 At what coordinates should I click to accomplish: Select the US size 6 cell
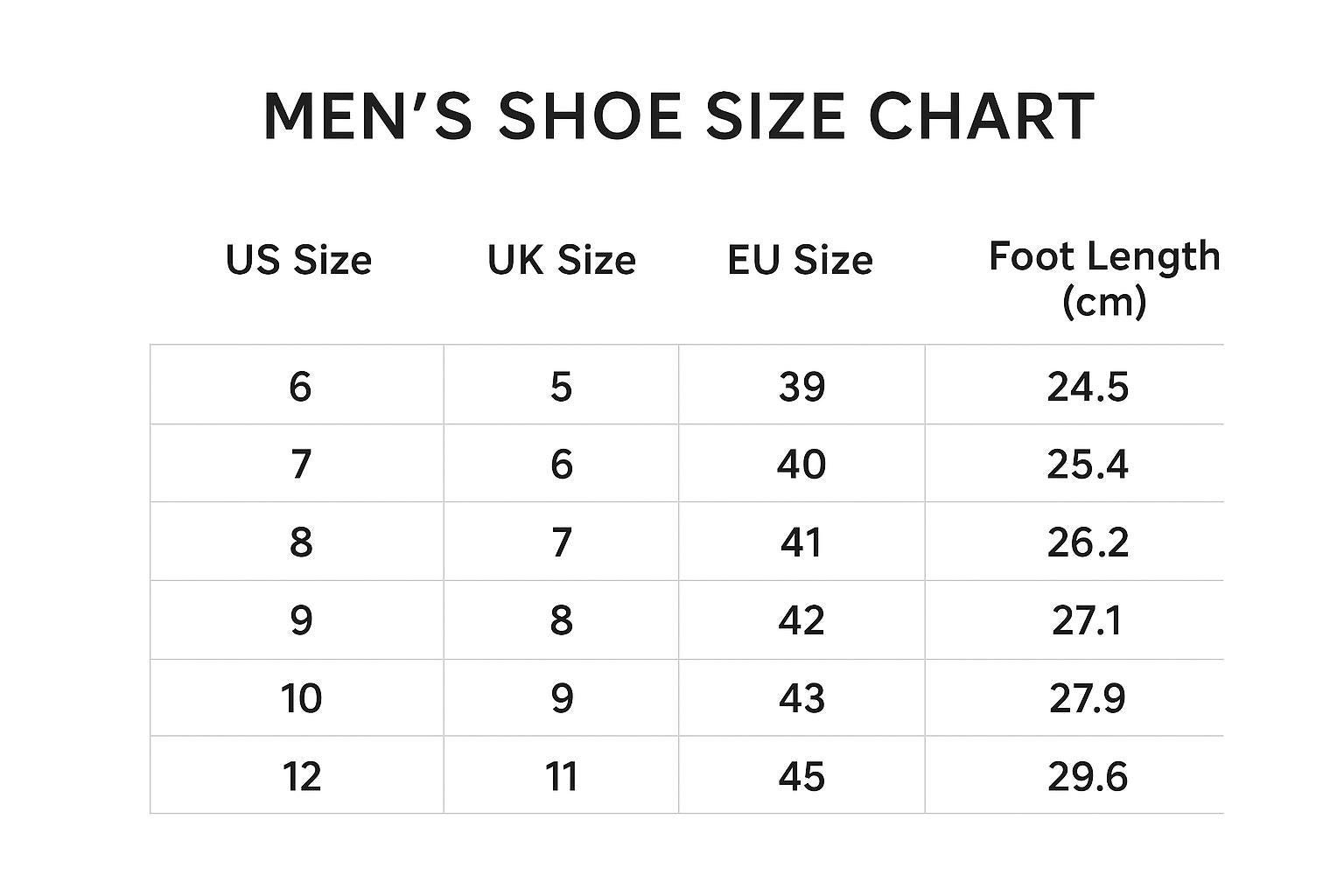pyautogui.click(x=300, y=386)
